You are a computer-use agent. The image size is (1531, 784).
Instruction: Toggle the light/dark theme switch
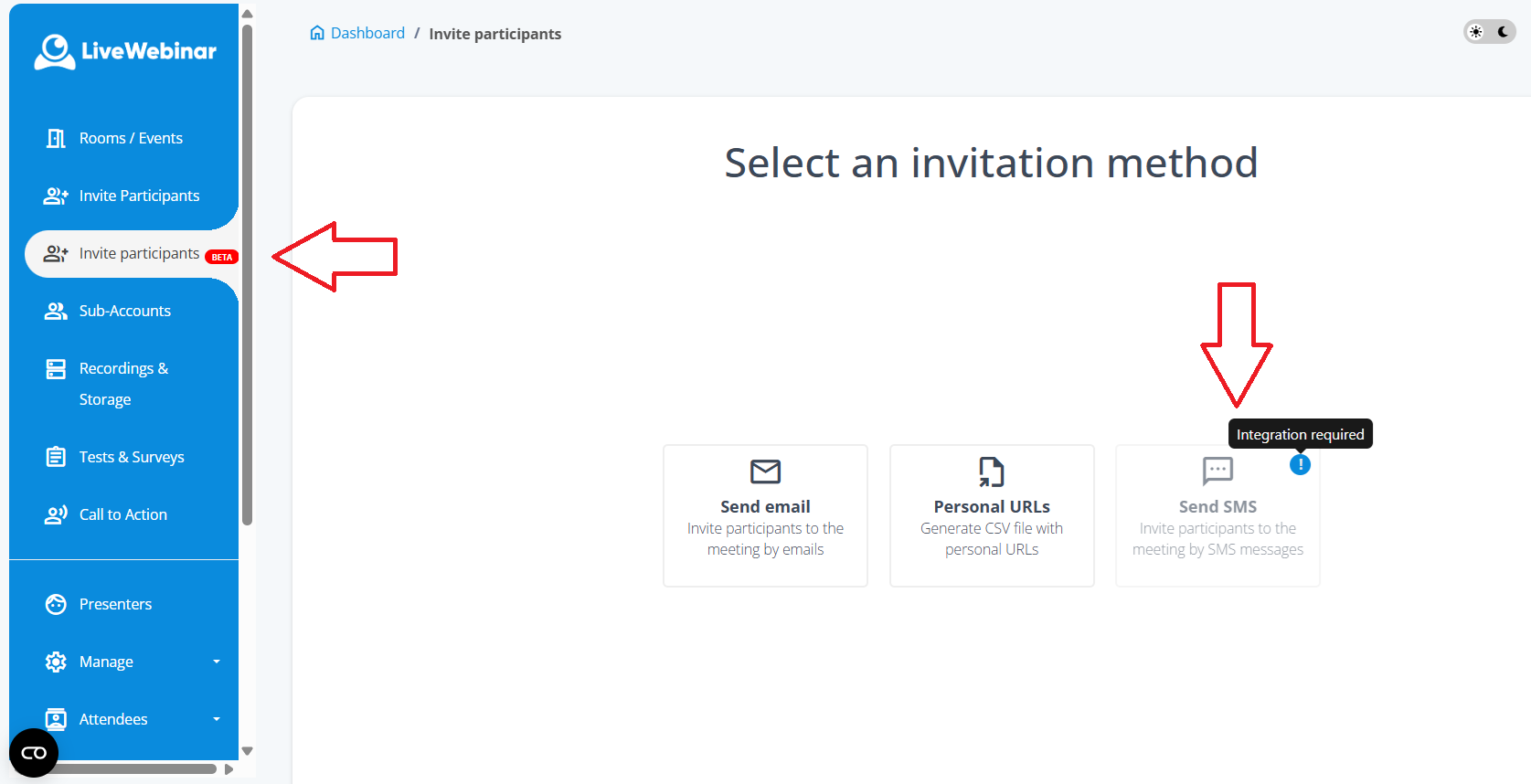click(1489, 32)
